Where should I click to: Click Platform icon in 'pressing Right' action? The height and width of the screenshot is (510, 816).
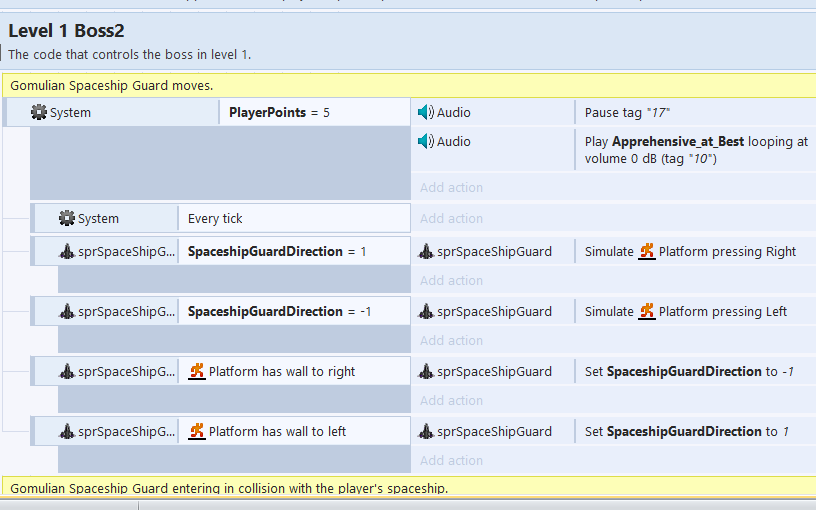646,252
